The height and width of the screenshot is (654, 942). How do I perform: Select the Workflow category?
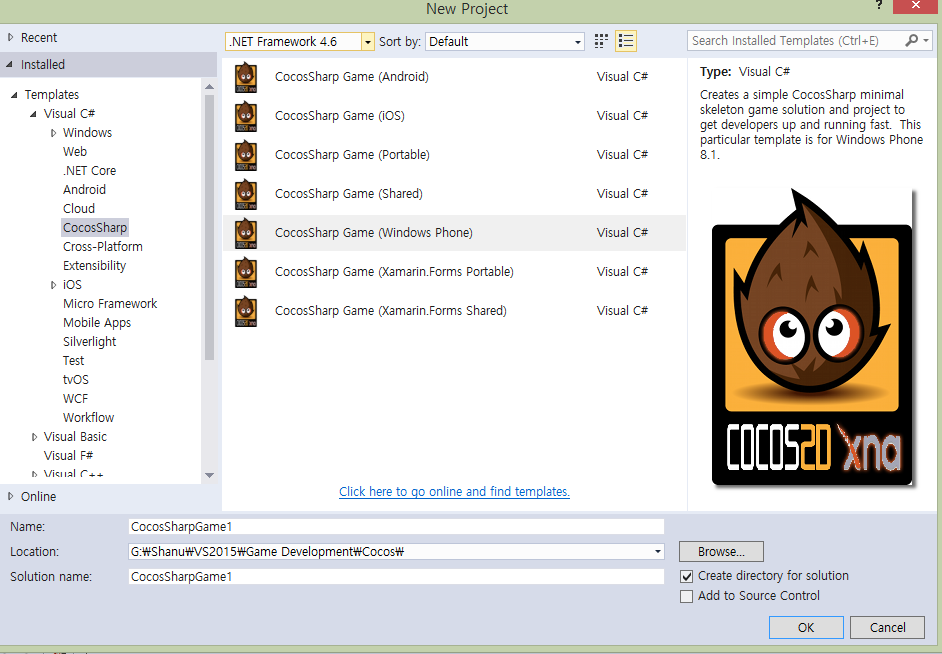tap(88, 418)
